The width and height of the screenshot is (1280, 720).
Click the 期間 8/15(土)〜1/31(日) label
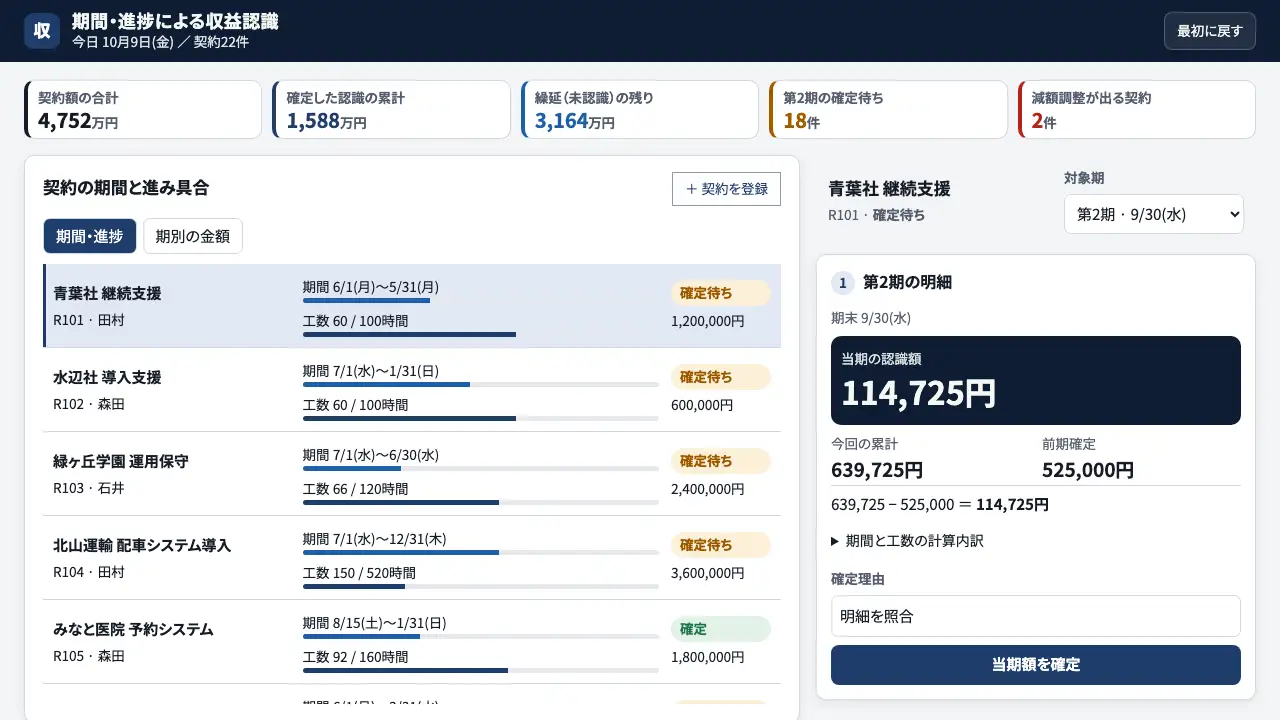tap(375, 623)
